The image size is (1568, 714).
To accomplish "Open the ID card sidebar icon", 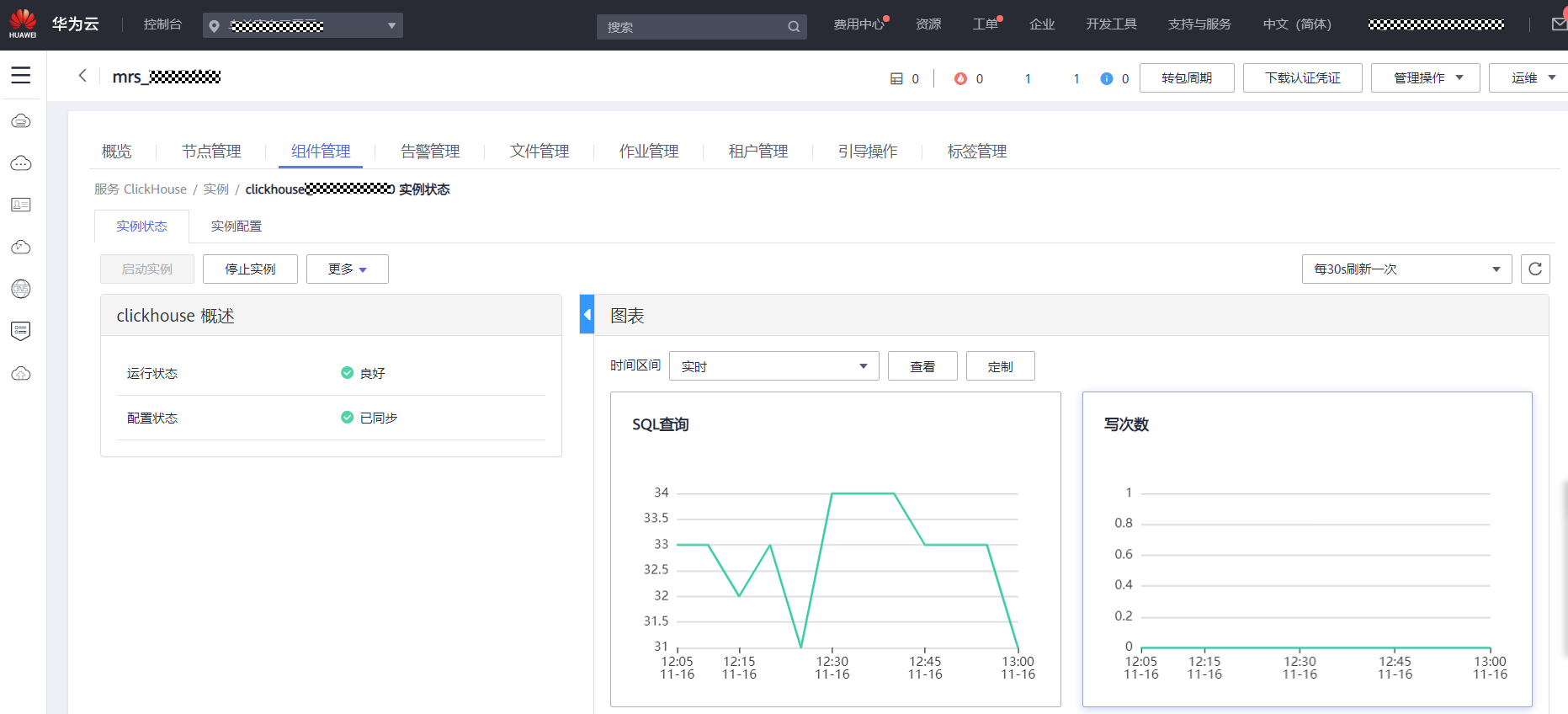I will [x=21, y=205].
